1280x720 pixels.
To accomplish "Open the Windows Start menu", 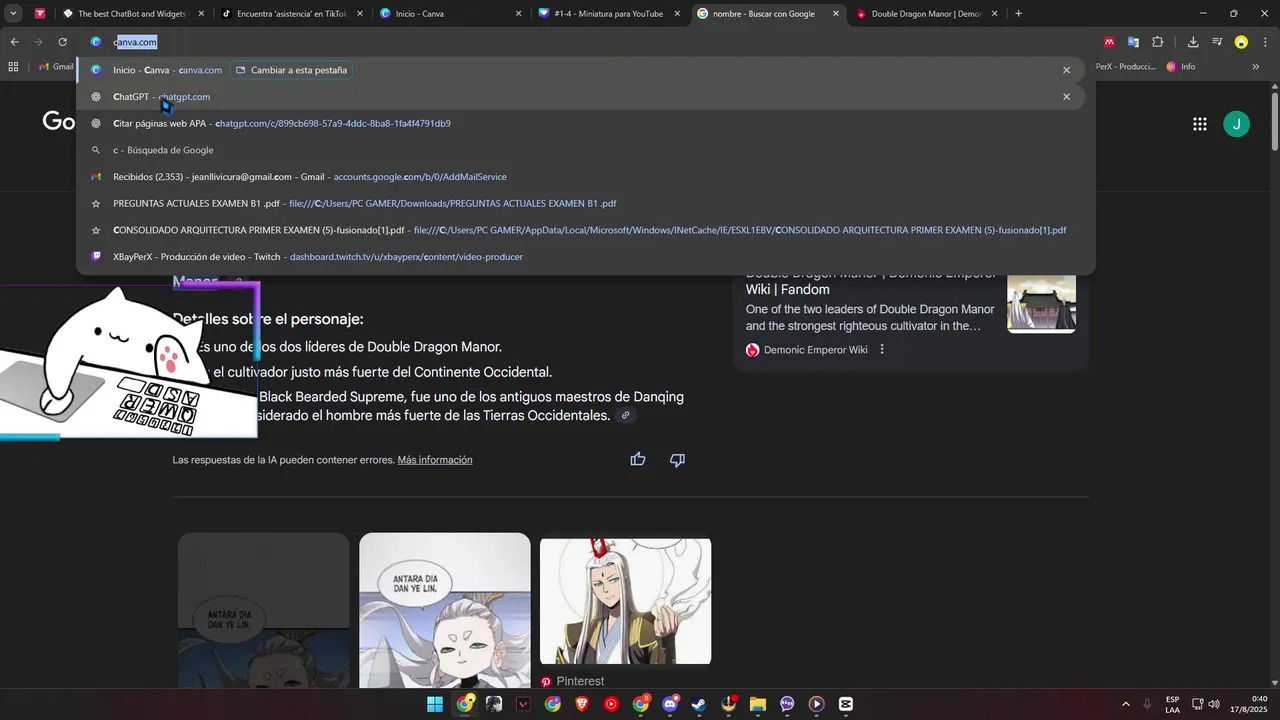I will click(435, 704).
